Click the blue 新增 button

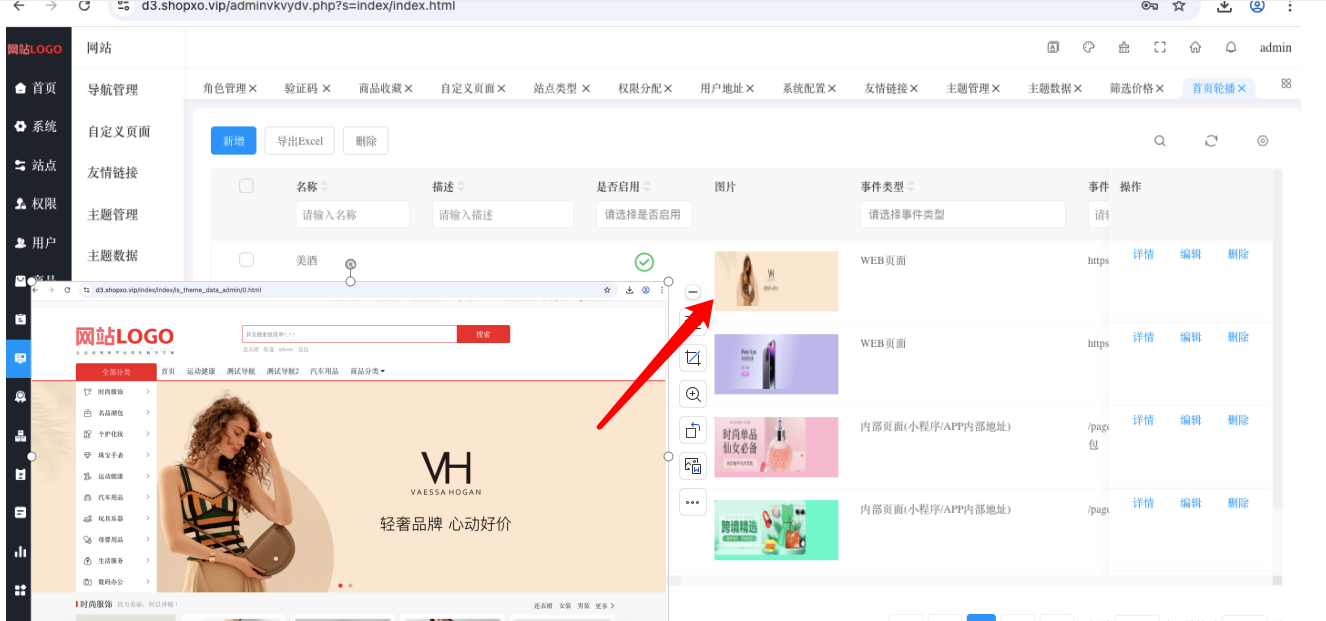coord(234,141)
